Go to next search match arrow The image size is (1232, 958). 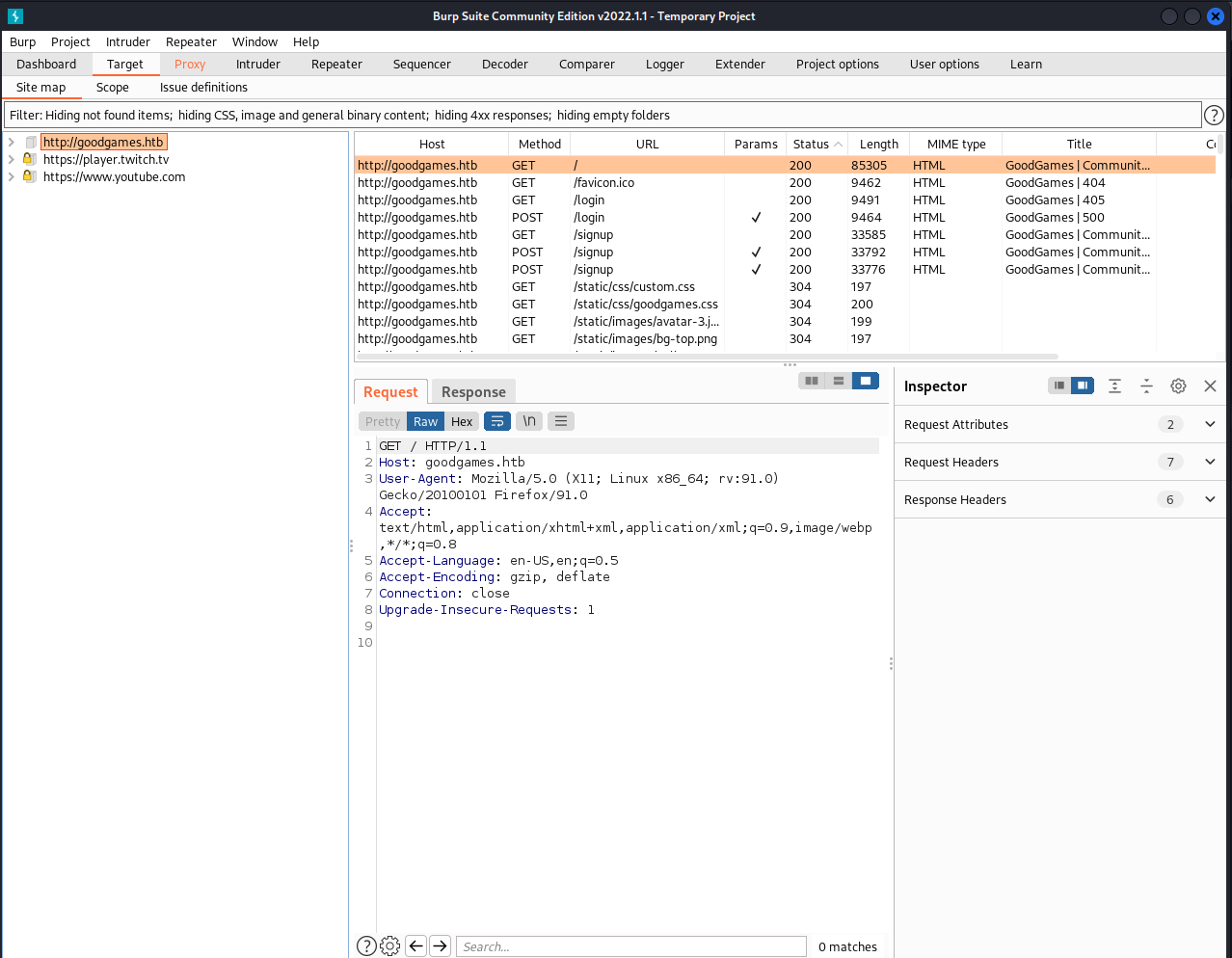point(440,946)
